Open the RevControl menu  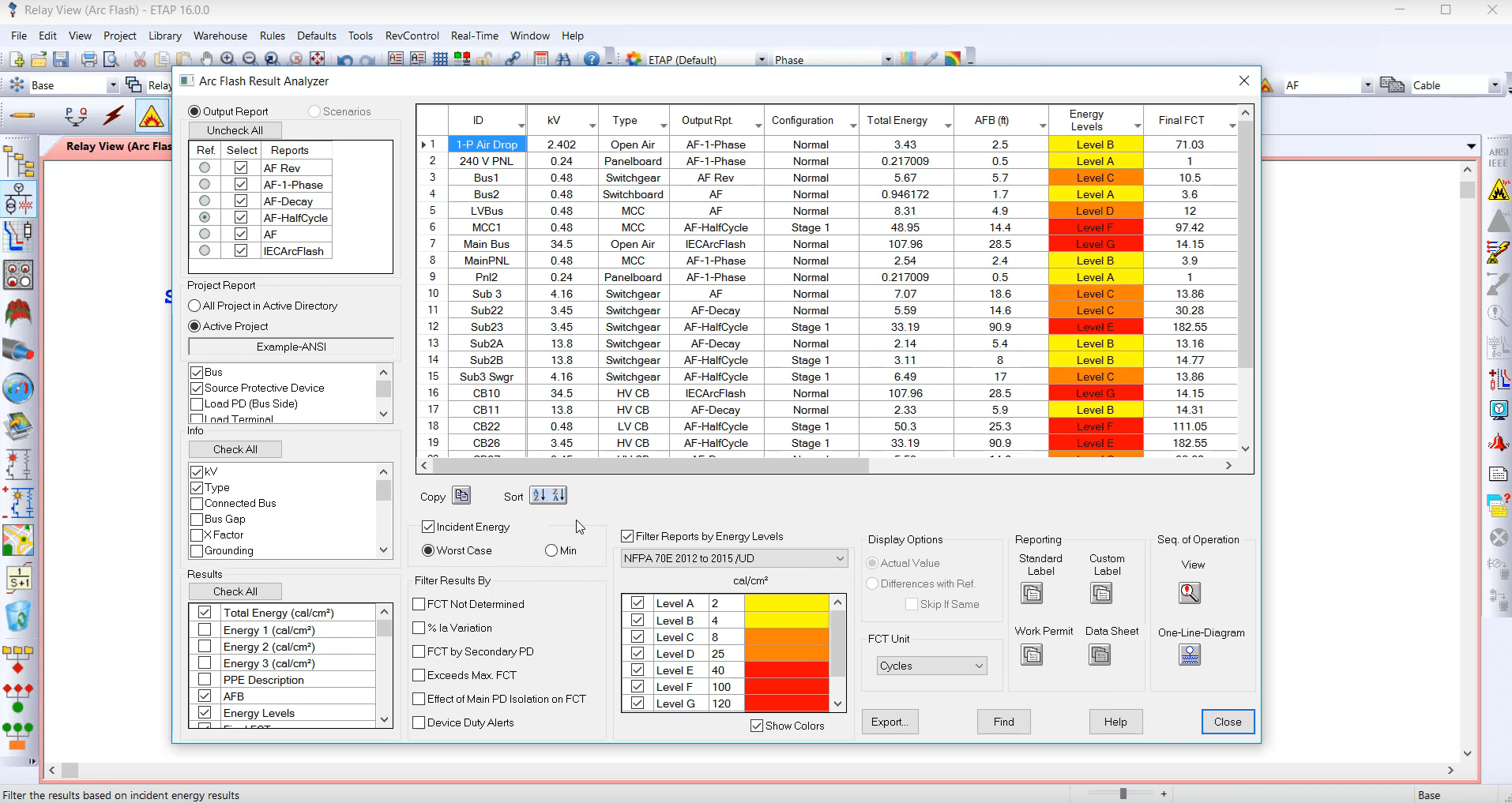pyautogui.click(x=412, y=36)
